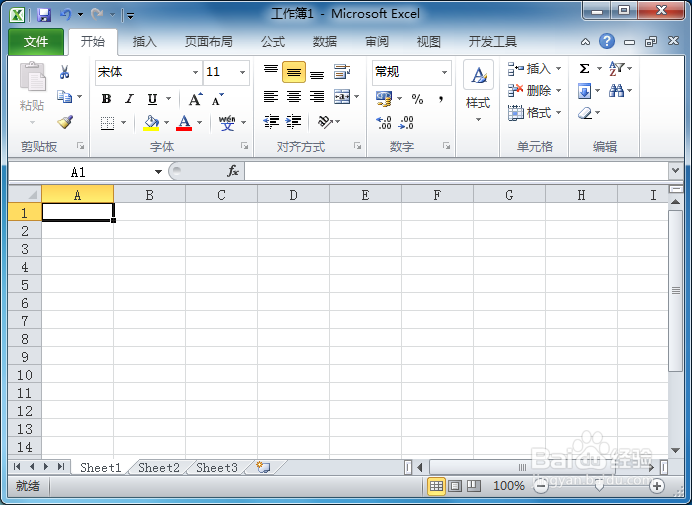Screen dimensions: 692x505
Task: Click the Increase Indent icon
Action: click(x=293, y=121)
